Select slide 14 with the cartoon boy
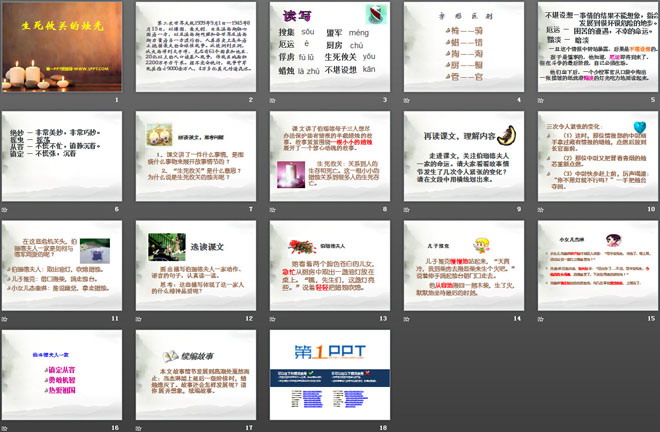 pos(464,266)
